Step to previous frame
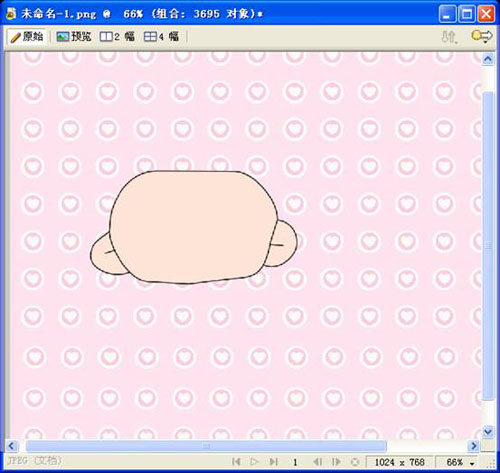Screen dimensions: 500x473 317,462
